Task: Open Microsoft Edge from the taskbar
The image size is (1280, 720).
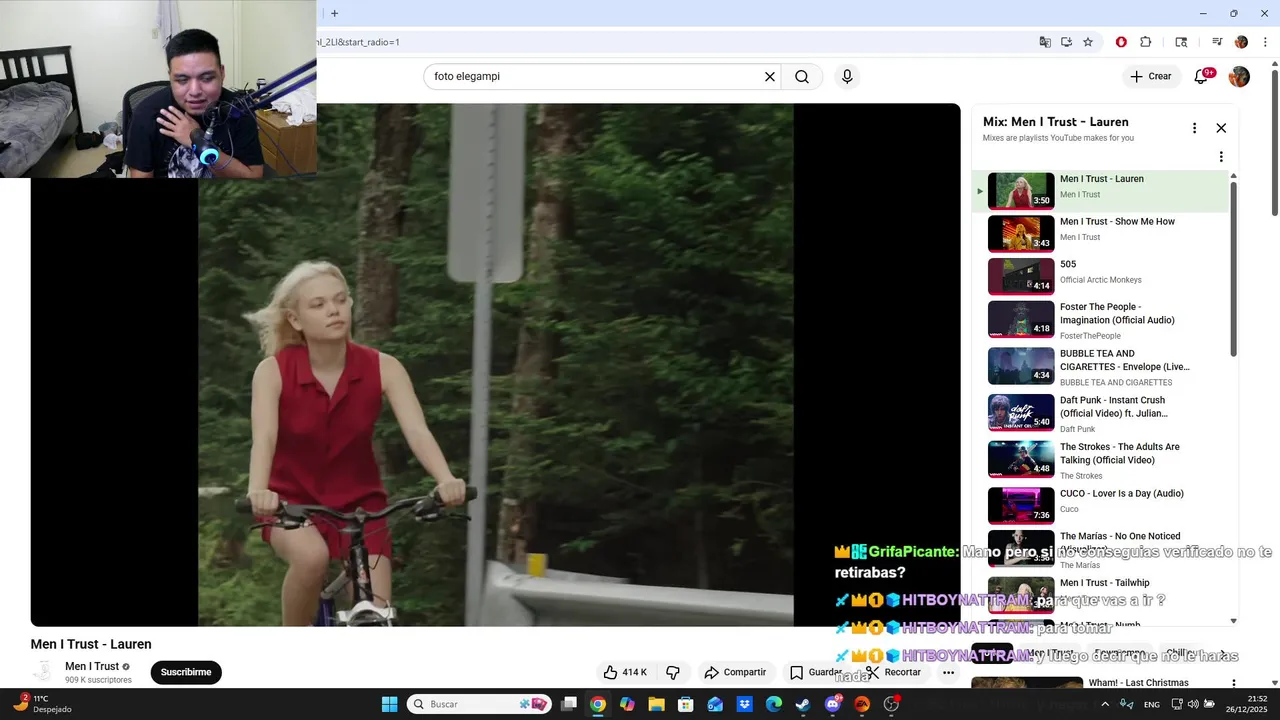Action: 774,704
